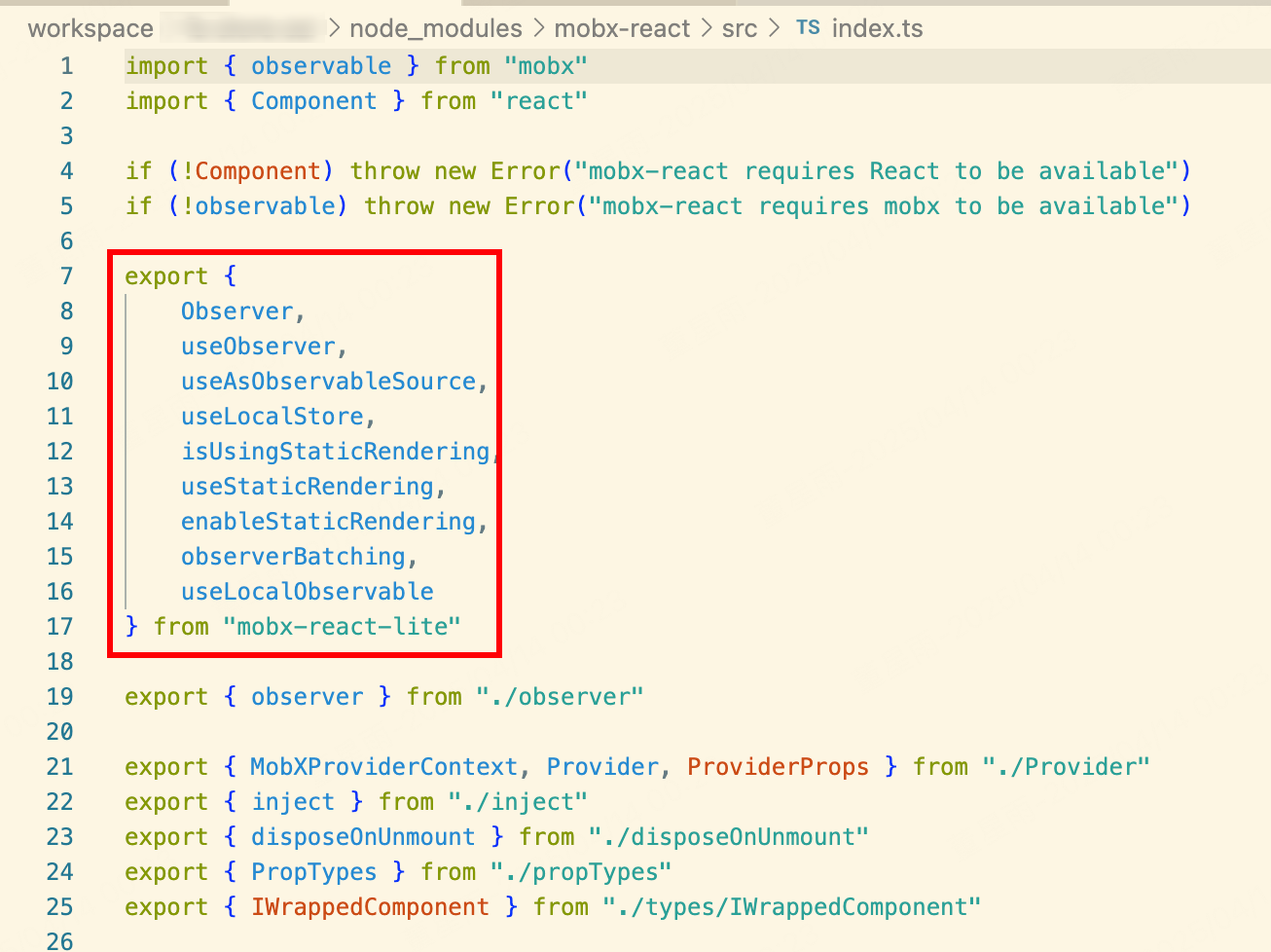Click the export keyword on line 7
This screenshot has height=952, width=1271.
pyautogui.click(x=166, y=276)
